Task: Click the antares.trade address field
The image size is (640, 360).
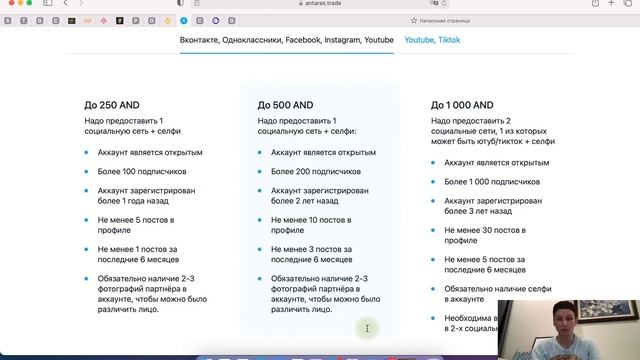Action: point(320,3)
